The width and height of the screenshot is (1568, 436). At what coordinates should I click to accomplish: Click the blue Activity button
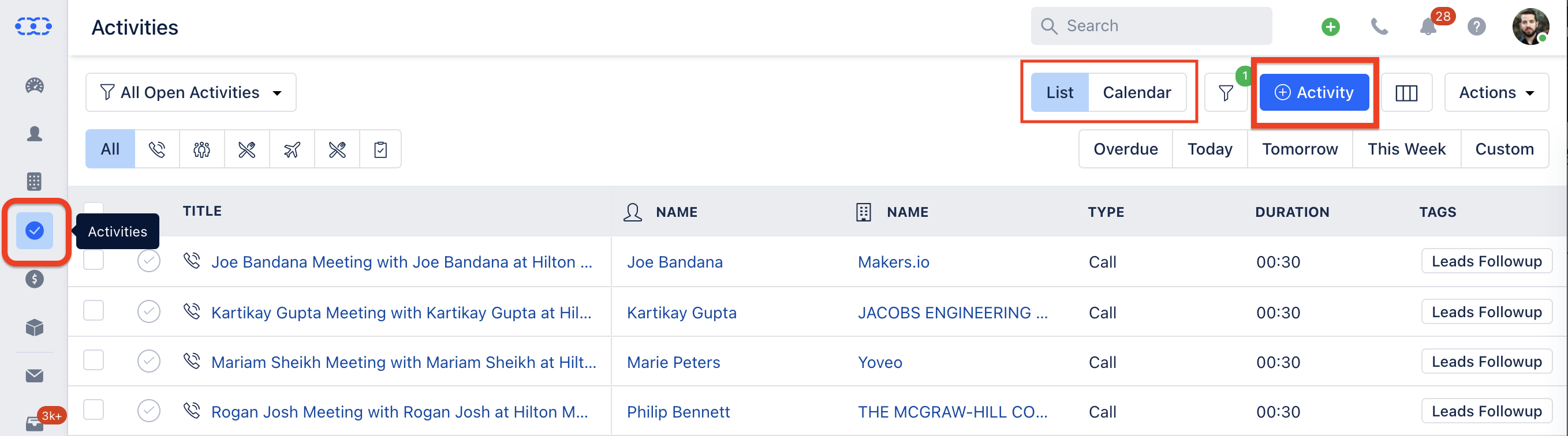pyautogui.click(x=1314, y=92)
